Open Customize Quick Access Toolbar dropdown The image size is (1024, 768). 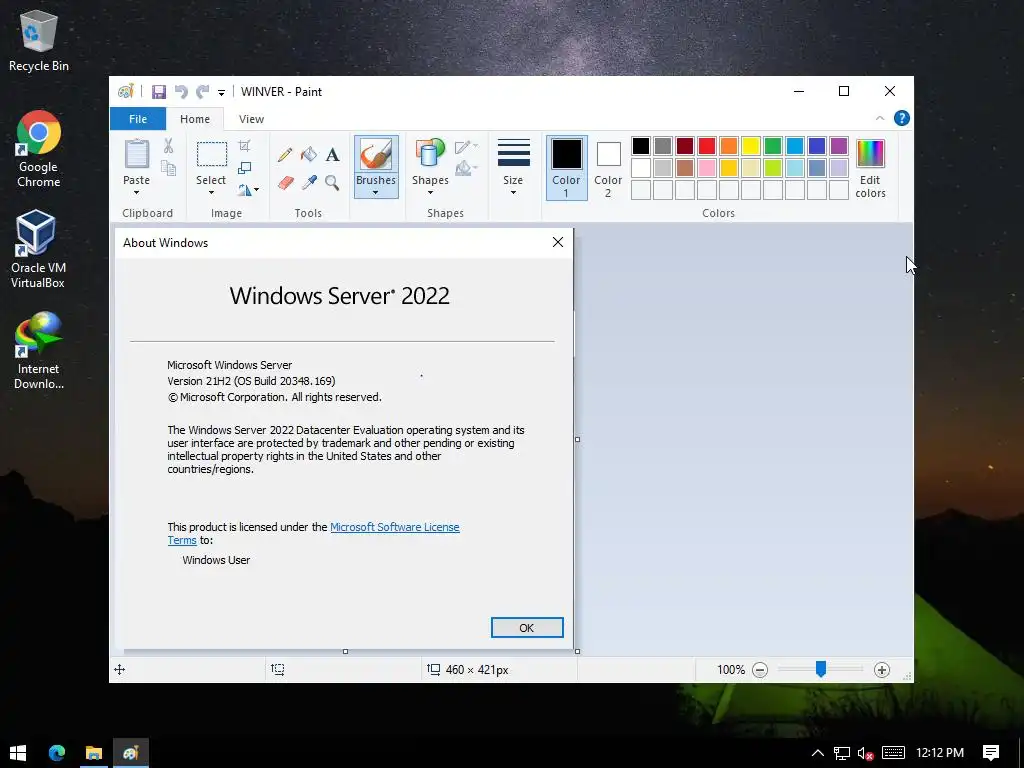221,93
